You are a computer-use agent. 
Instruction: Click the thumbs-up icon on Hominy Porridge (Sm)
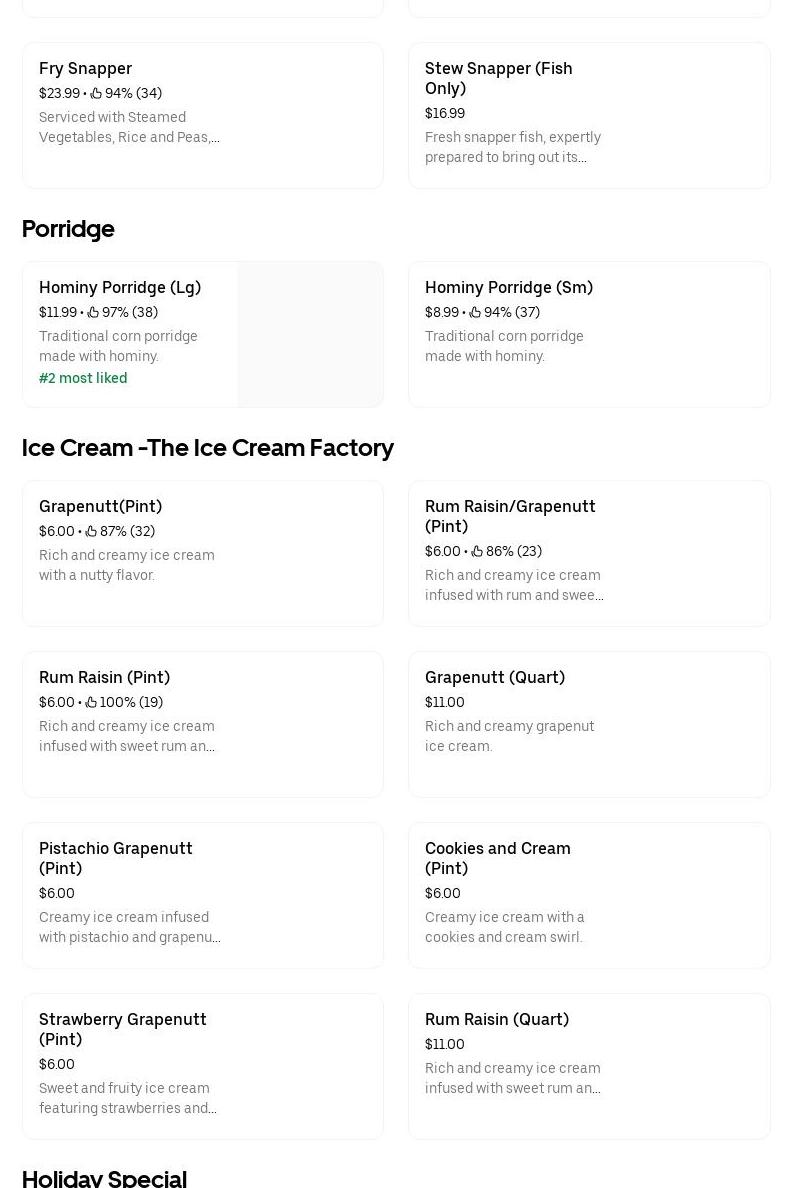475,312
